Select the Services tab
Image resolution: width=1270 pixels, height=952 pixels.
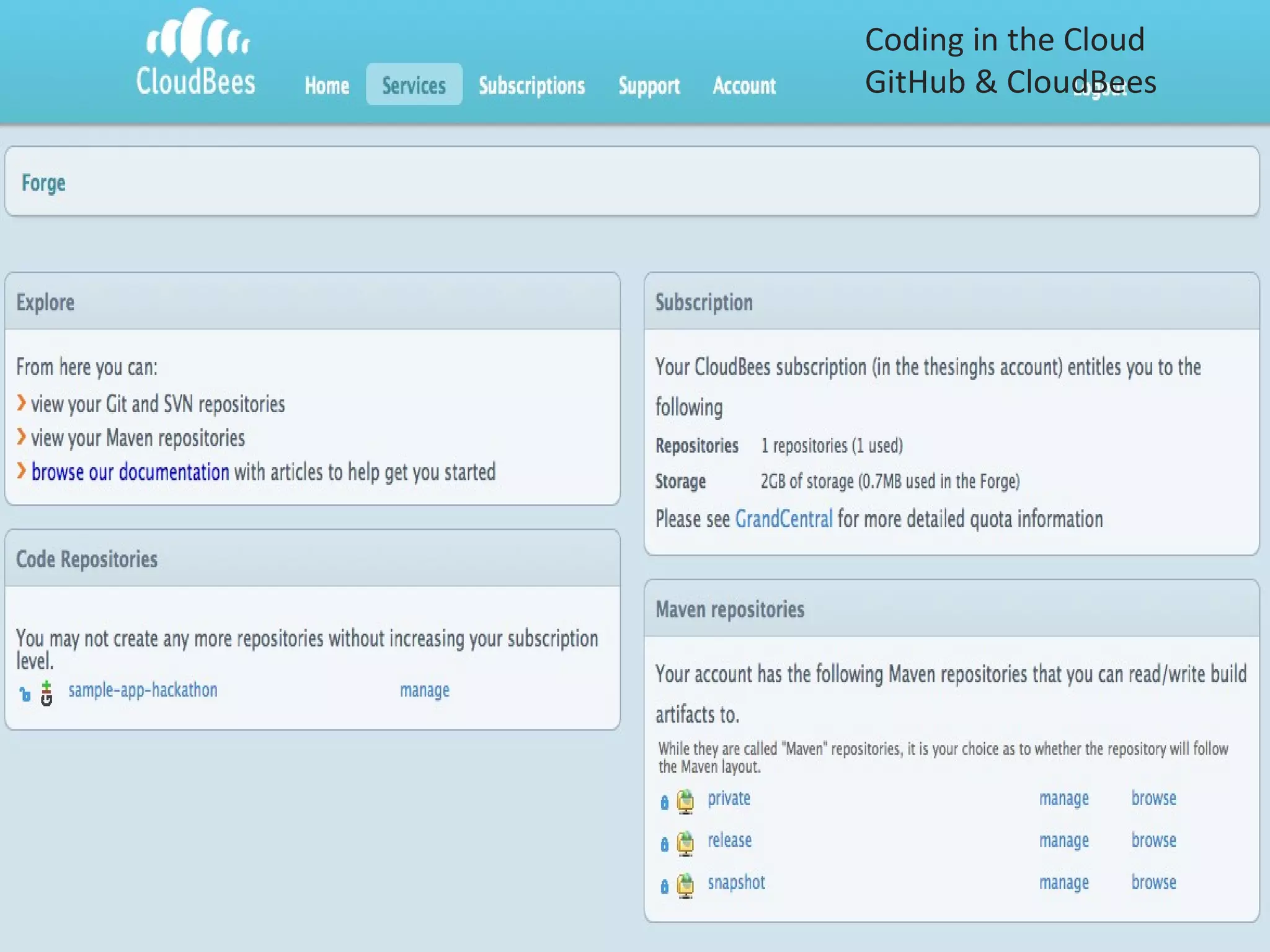point(414,84)
